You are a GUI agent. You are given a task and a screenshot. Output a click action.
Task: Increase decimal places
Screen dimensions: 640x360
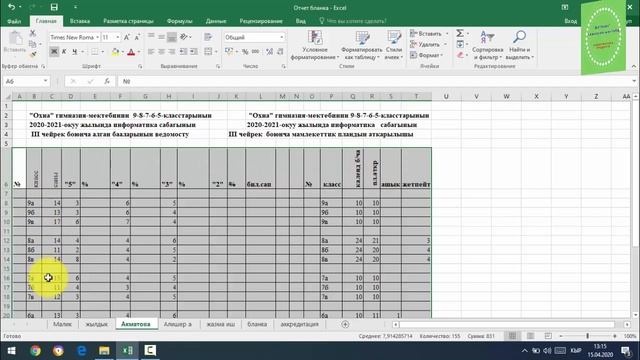[x=269, y=52]
